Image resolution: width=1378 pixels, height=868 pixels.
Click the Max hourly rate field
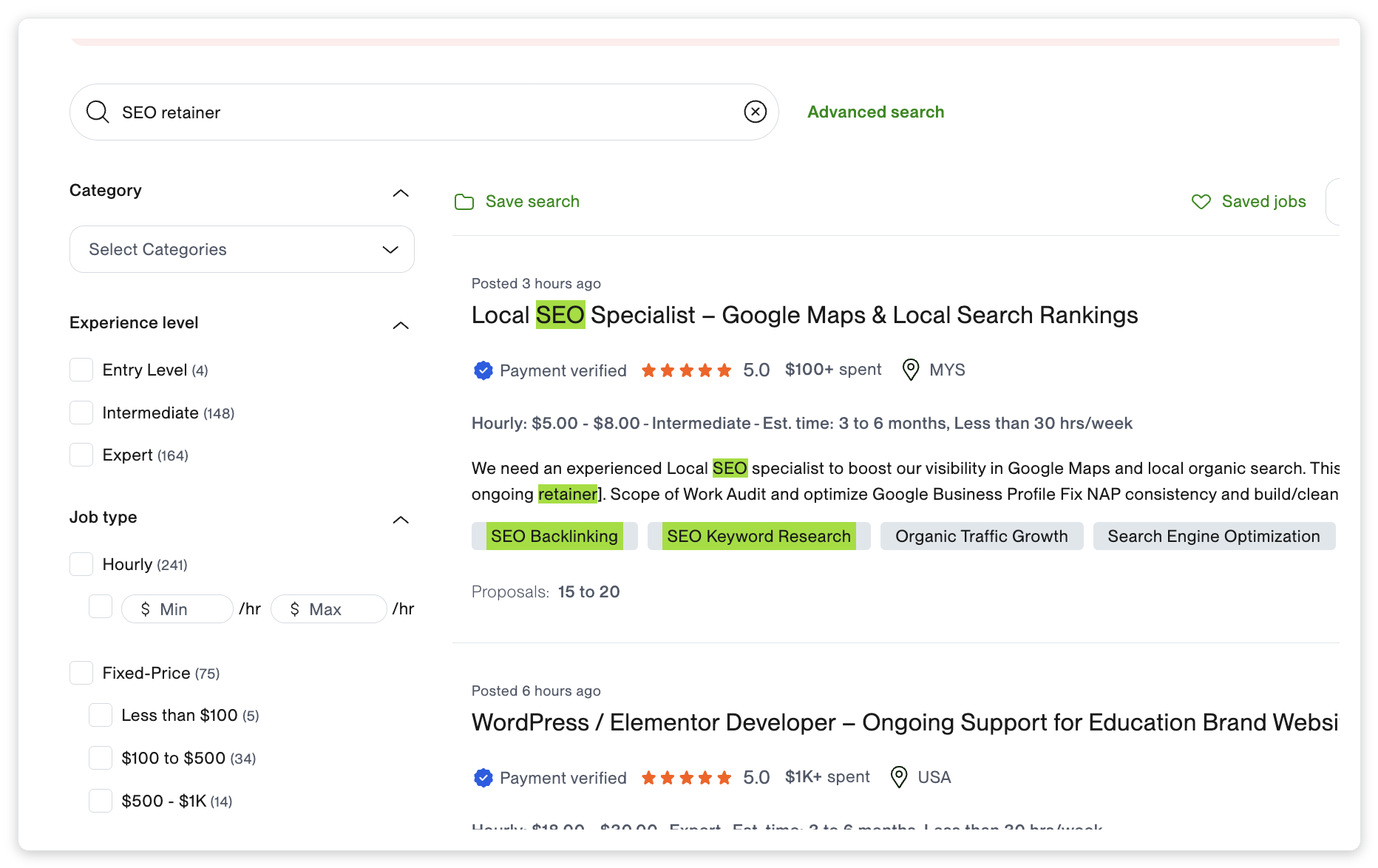click(x=328, y=608)
